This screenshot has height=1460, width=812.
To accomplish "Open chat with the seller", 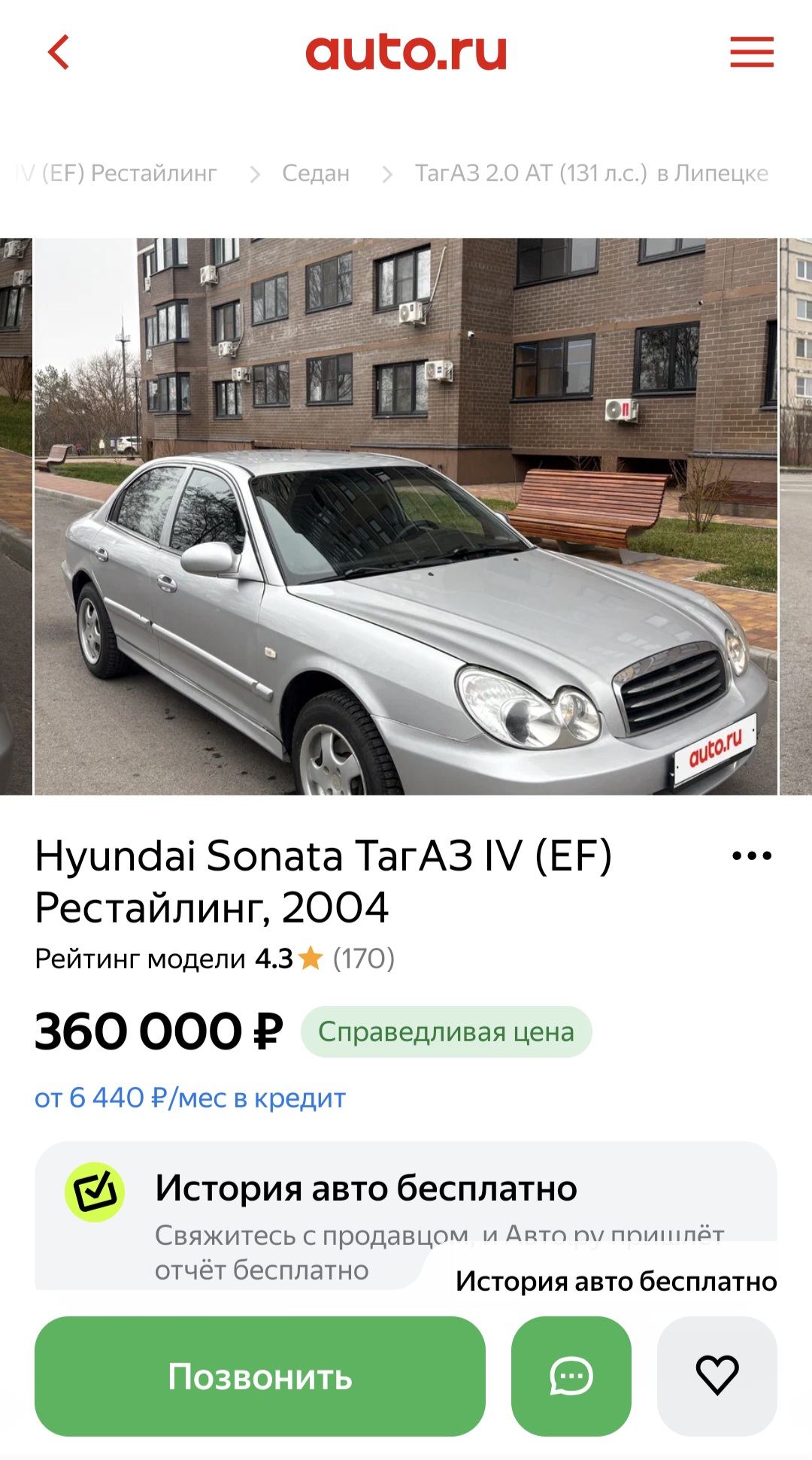I will pyautogui.click(x=571, y=1376).
